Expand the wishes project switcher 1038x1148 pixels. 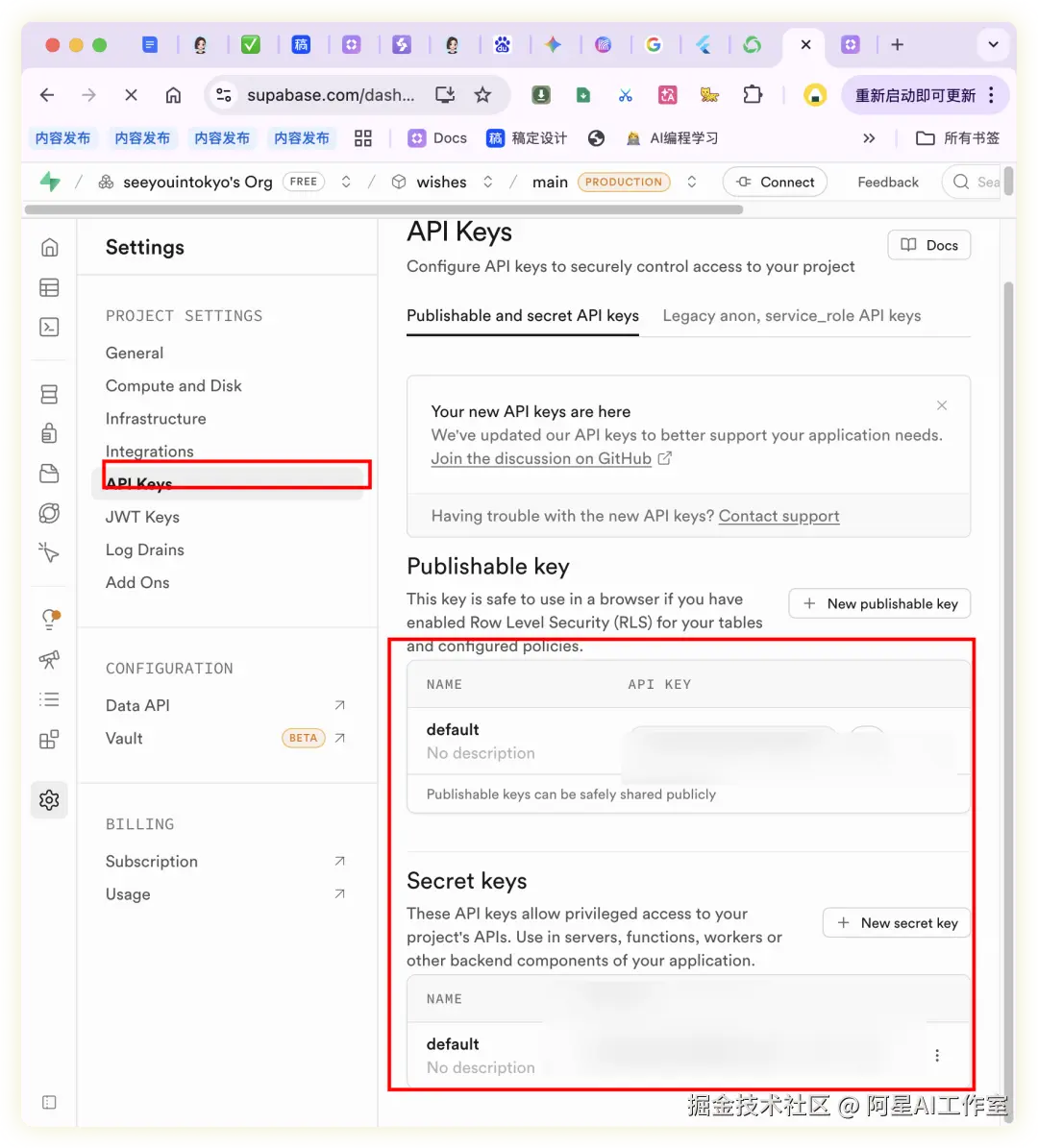488,182
